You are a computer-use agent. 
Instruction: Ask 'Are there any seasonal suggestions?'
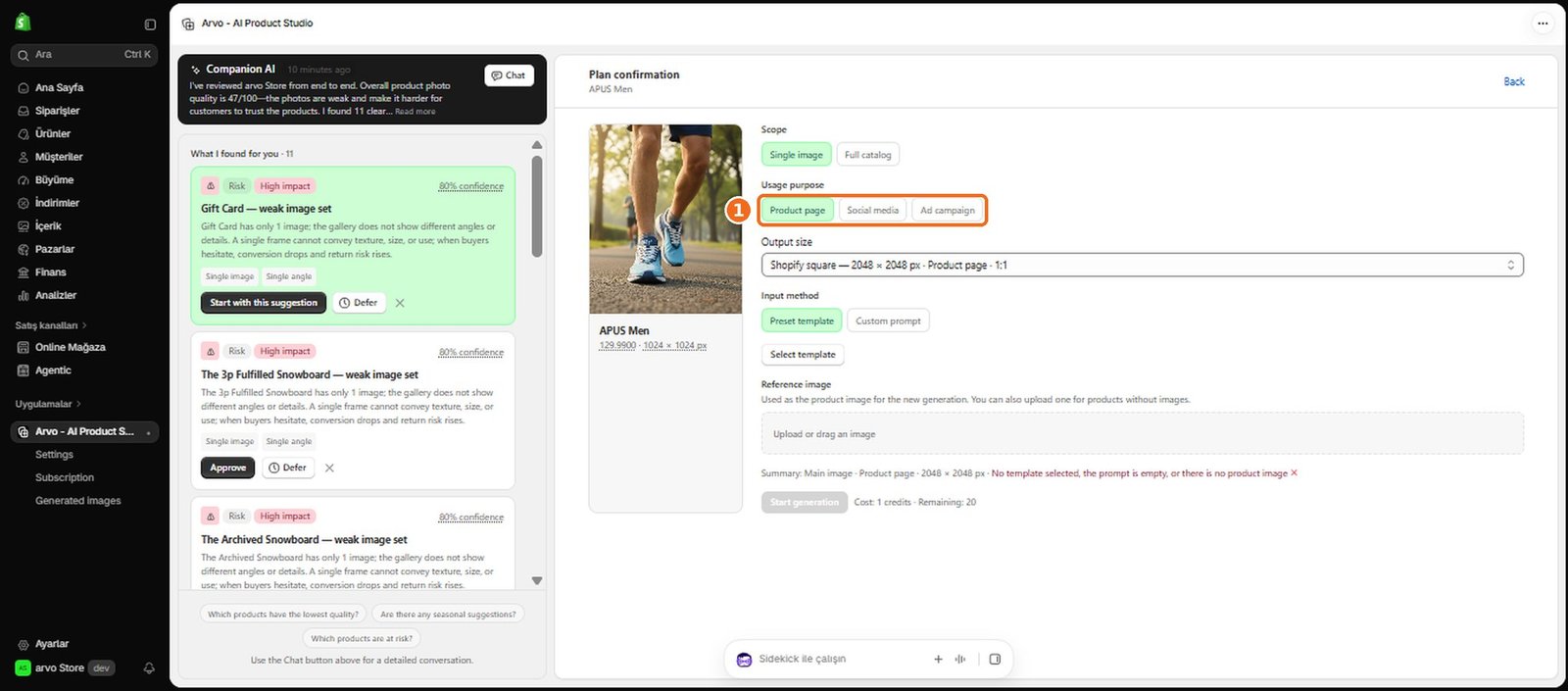coord(448,615)
